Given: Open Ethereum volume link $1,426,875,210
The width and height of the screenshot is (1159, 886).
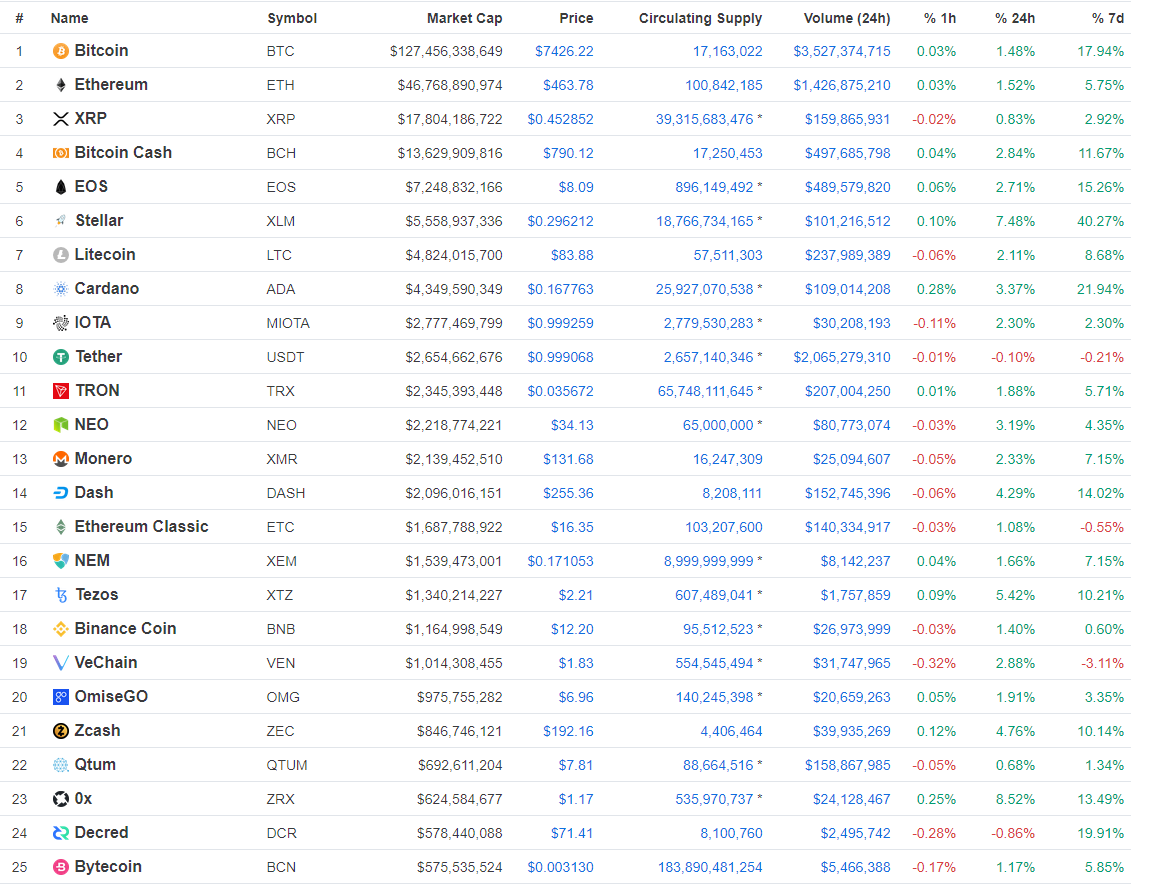Looking at the screenshot, I should pos(842,86).
